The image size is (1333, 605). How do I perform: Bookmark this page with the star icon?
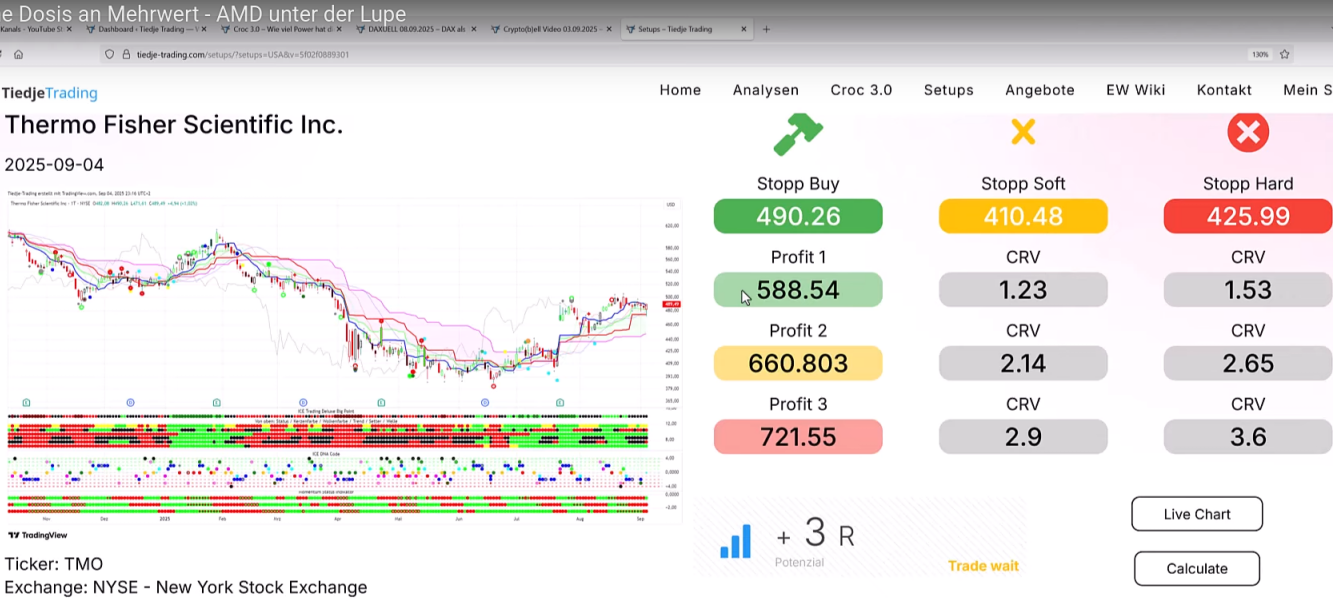1285,55
